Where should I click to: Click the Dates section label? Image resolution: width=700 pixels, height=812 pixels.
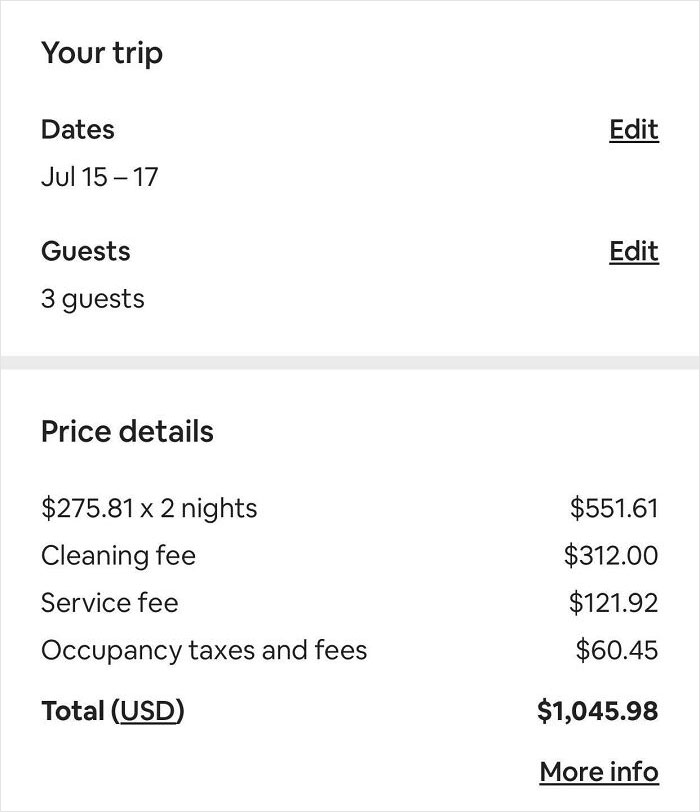coord(77,129)
